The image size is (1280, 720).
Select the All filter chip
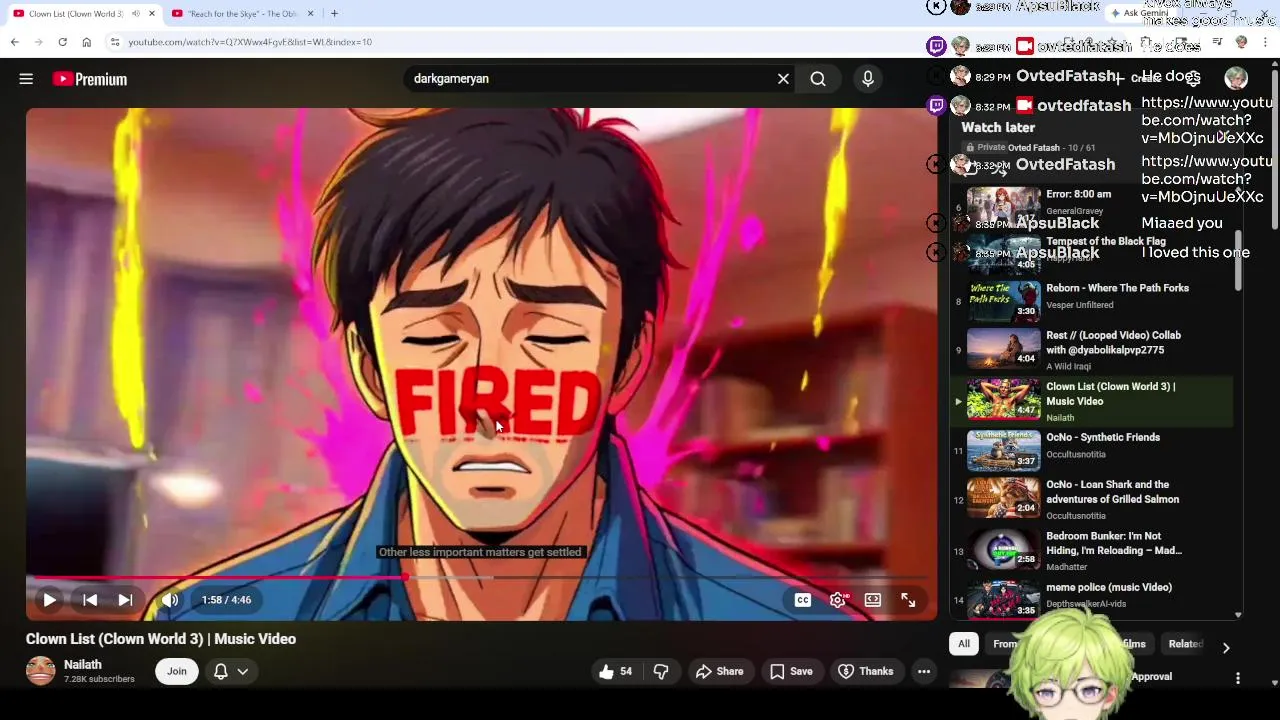(x=964, y=644)
